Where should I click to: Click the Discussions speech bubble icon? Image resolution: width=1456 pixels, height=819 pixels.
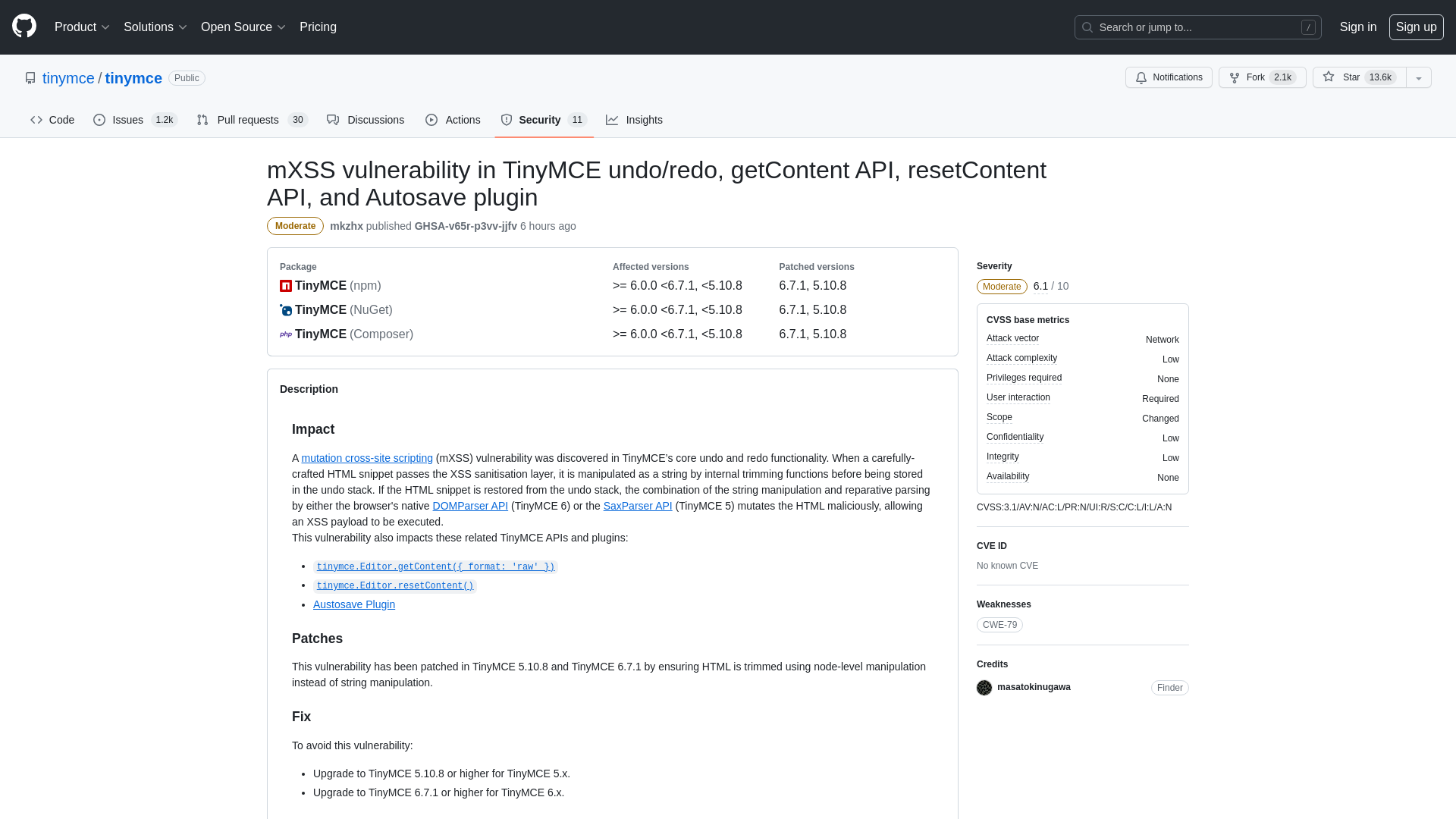[333, 120]
